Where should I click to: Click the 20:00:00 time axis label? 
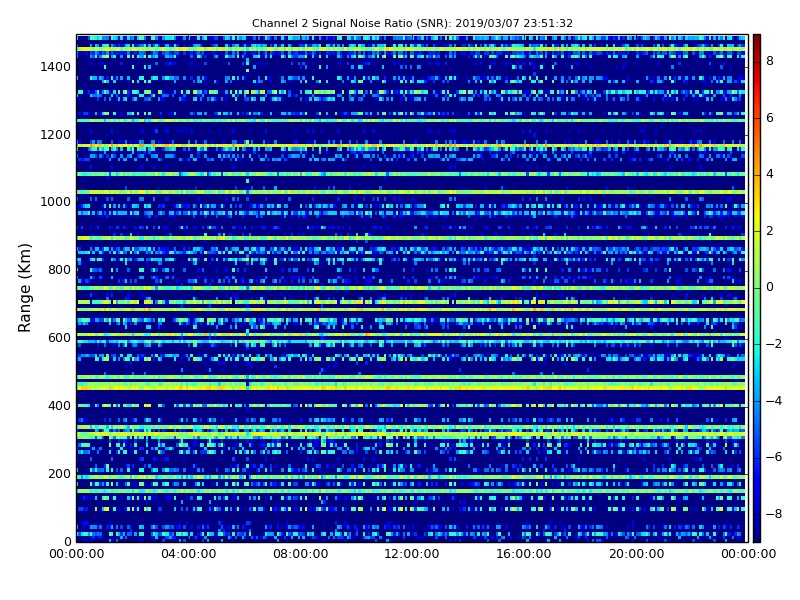[636, 554]
